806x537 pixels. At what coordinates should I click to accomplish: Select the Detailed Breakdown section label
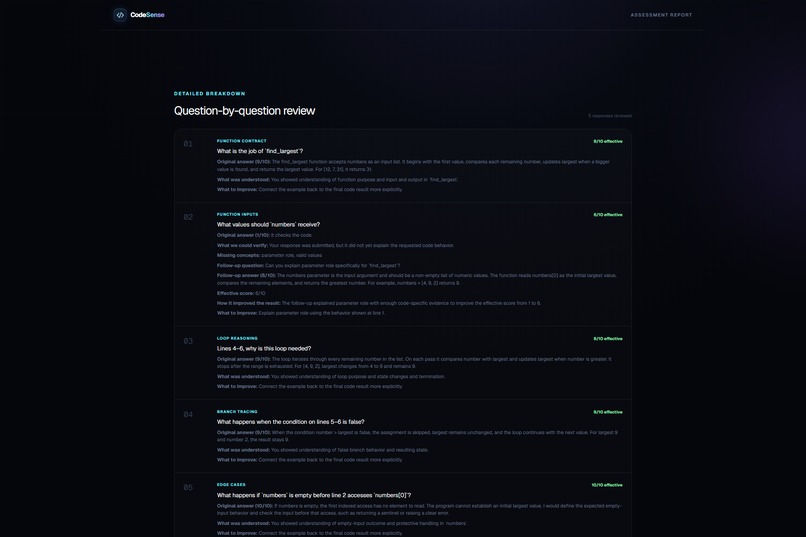pos(209,94)
